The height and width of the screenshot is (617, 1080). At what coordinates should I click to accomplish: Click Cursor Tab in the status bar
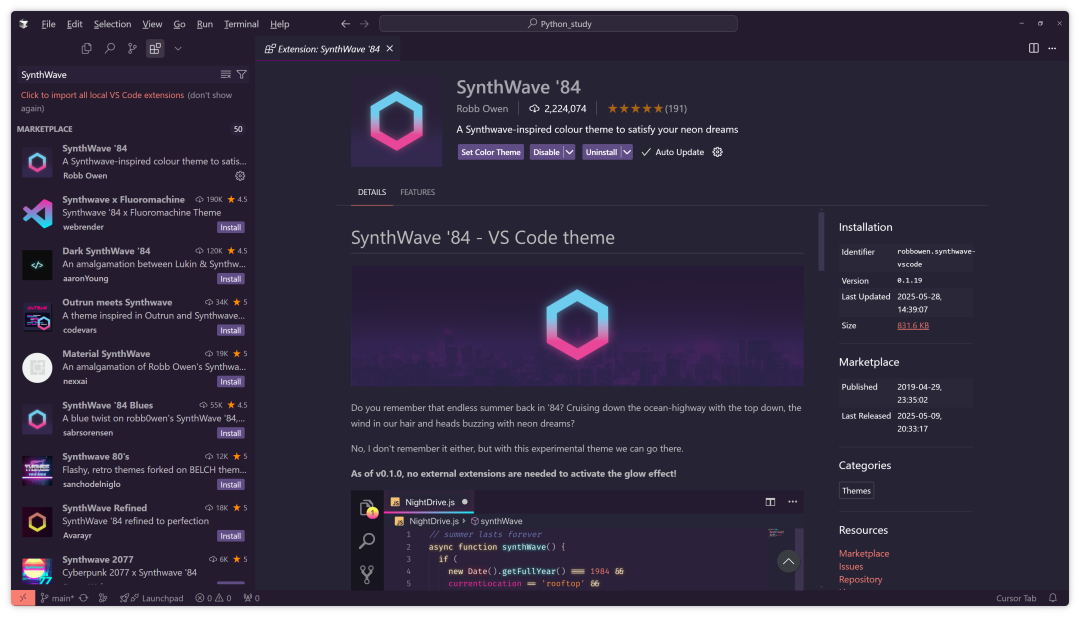tap(1016, 598)
